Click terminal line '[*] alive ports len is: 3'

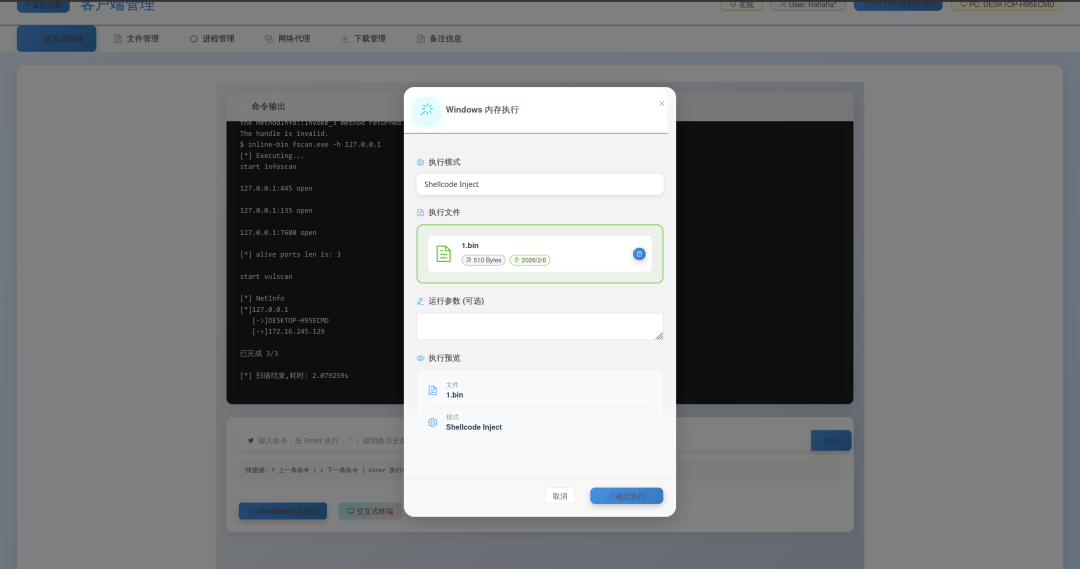pos(290,255)
